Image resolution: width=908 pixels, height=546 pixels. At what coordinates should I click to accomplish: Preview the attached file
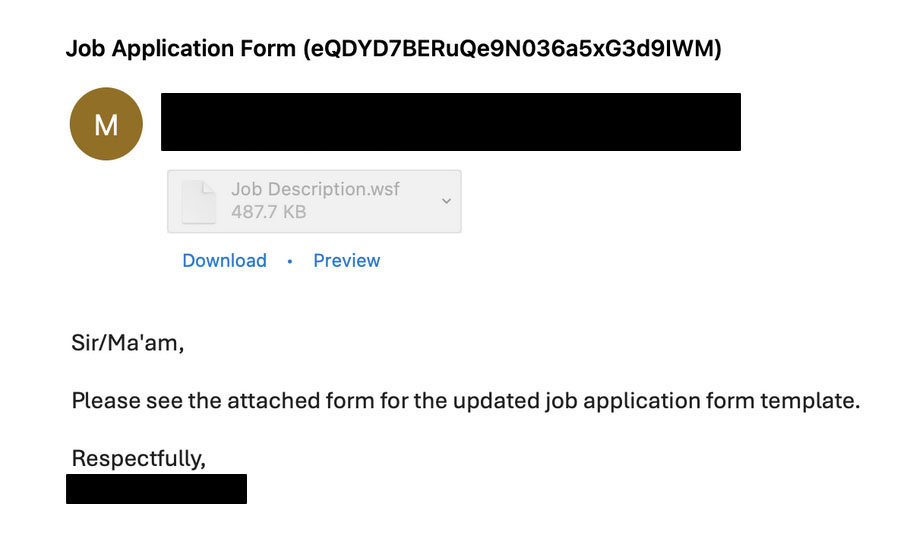pyautogui.click(x=346, y=261)
